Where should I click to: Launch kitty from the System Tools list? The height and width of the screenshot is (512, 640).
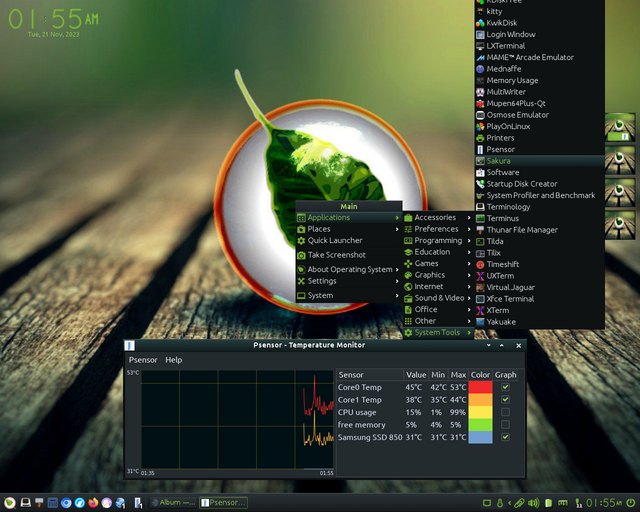click(540, 11)
